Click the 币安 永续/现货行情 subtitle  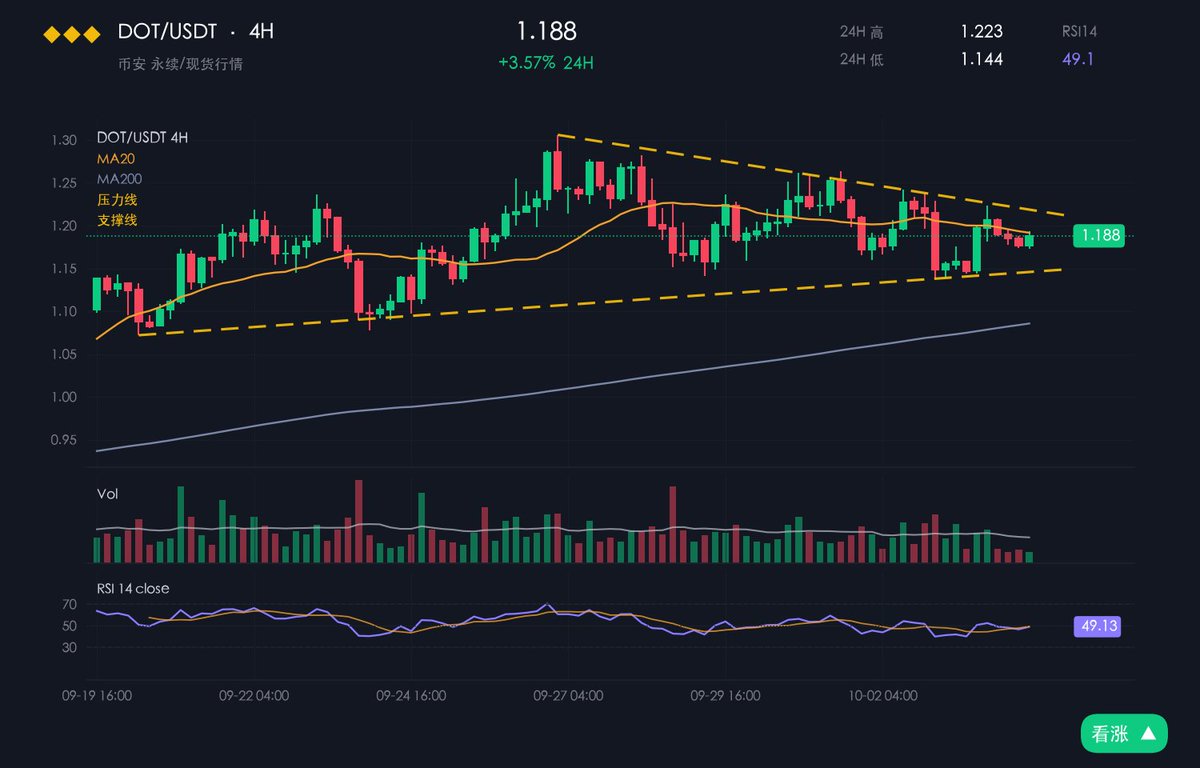tap(180, 64)
